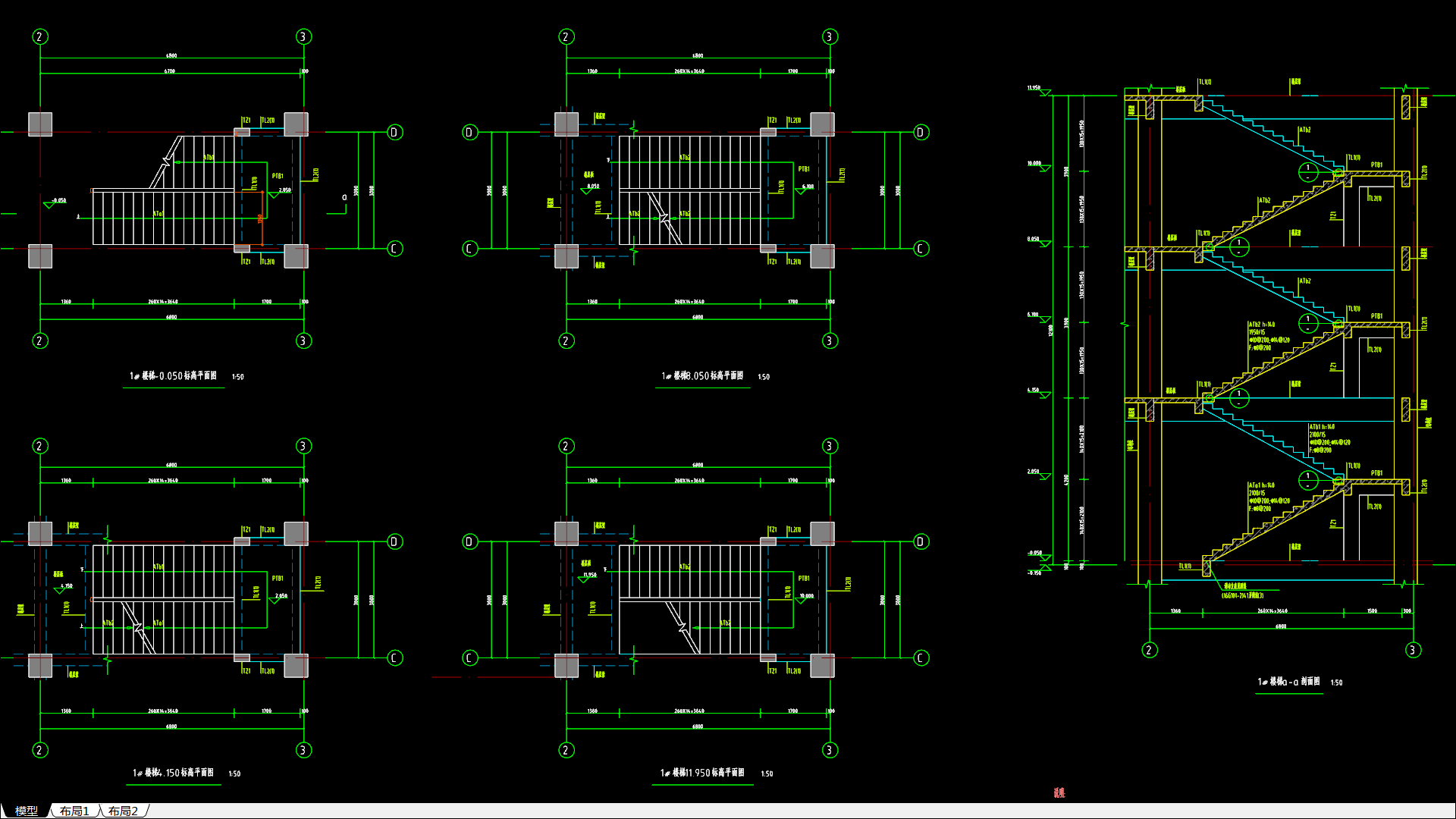The width and height of the screenshot is (1456, 819).
Task: Select the 1# 楼梯a-a剖面图 section title
Action: pyautogui.click(x=1288, y=682)
